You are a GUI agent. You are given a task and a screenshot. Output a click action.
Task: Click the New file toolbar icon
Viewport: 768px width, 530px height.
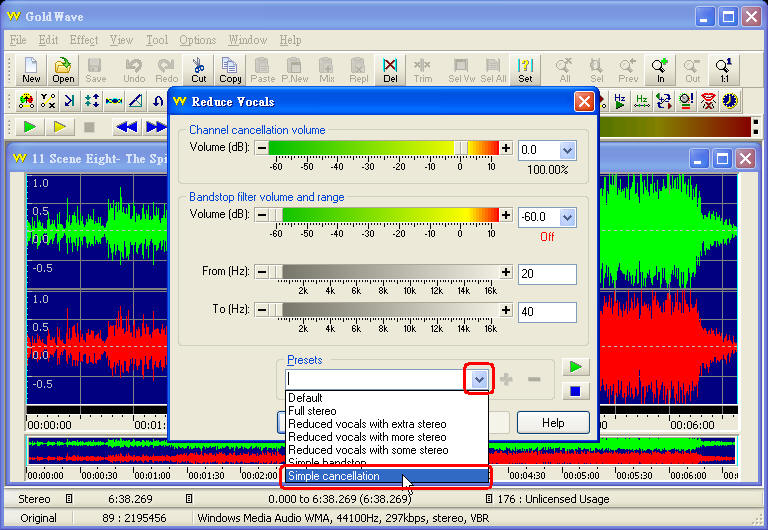coord(31,70)
